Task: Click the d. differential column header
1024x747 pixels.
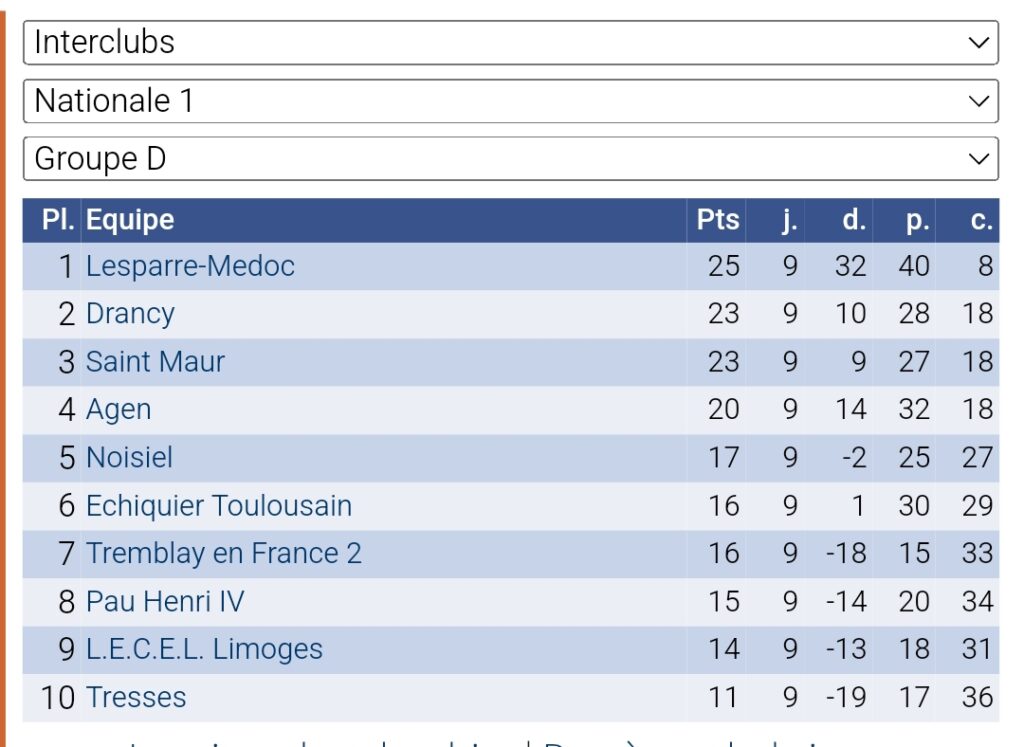Action: 853,220
